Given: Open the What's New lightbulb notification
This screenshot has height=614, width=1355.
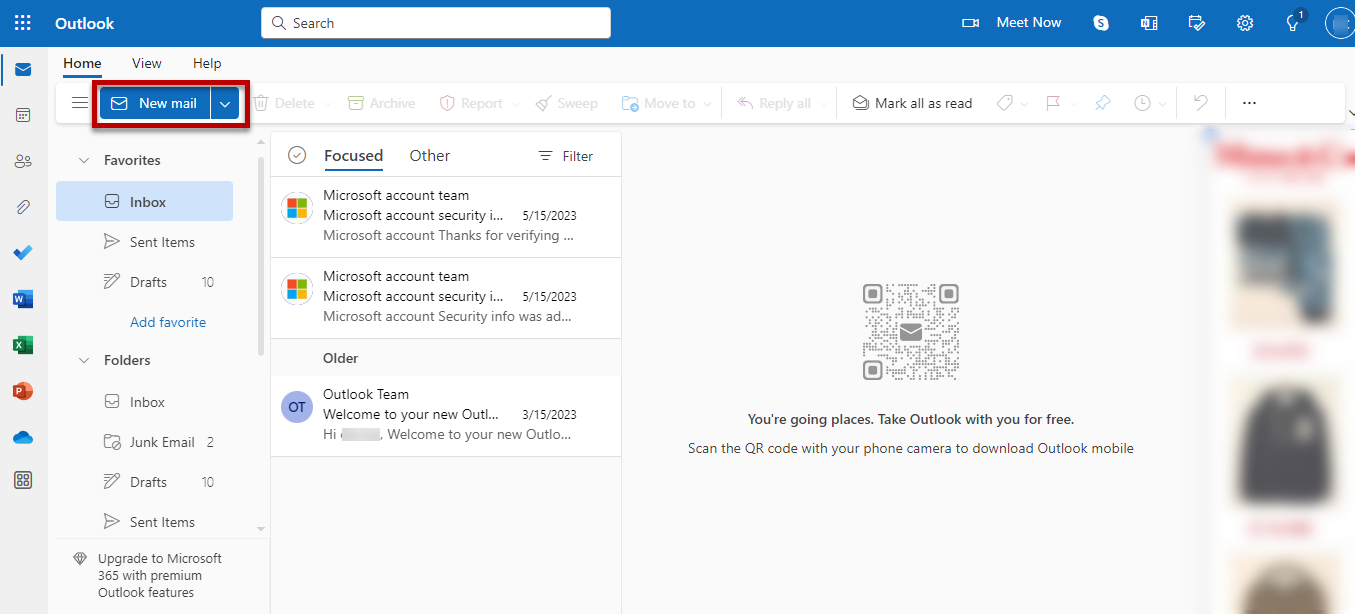Looking at the screenshot, I should click(x=1292, y=22).
